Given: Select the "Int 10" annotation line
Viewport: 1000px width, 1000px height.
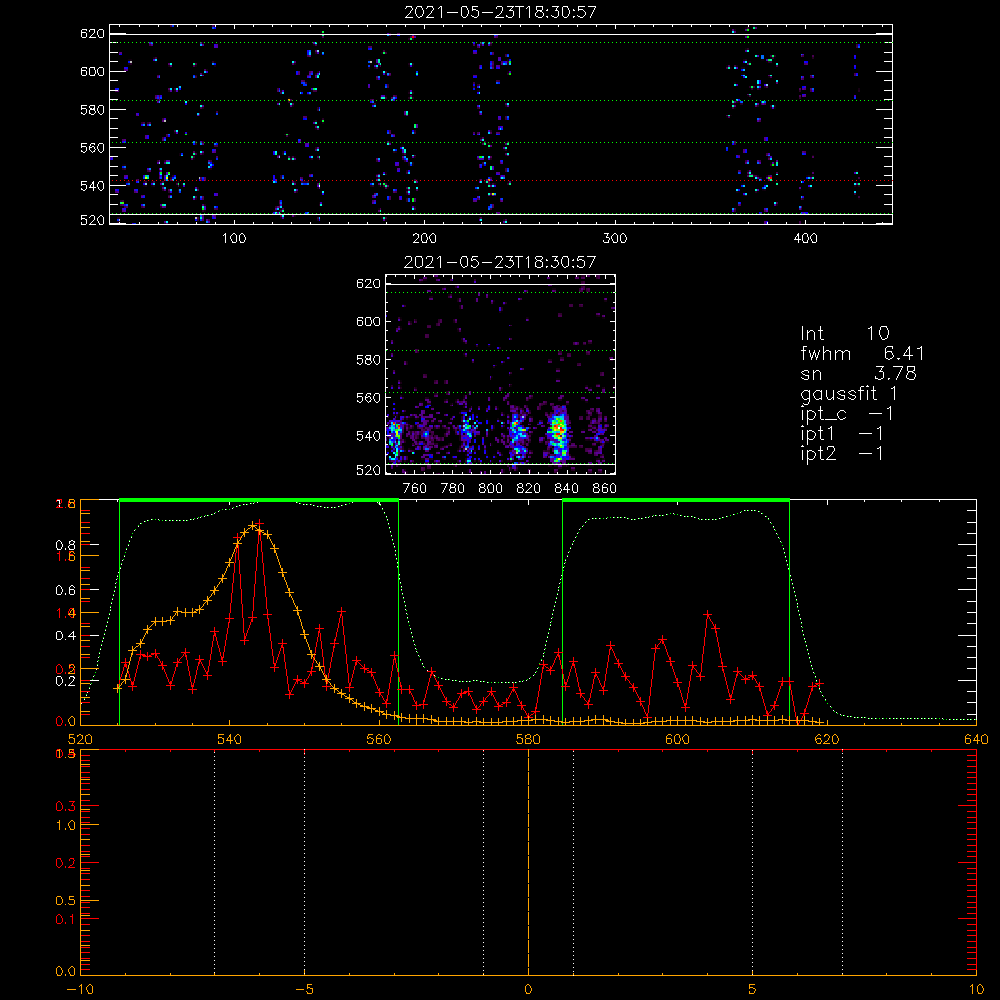Looking at the screenshot, I should [844, 333].
